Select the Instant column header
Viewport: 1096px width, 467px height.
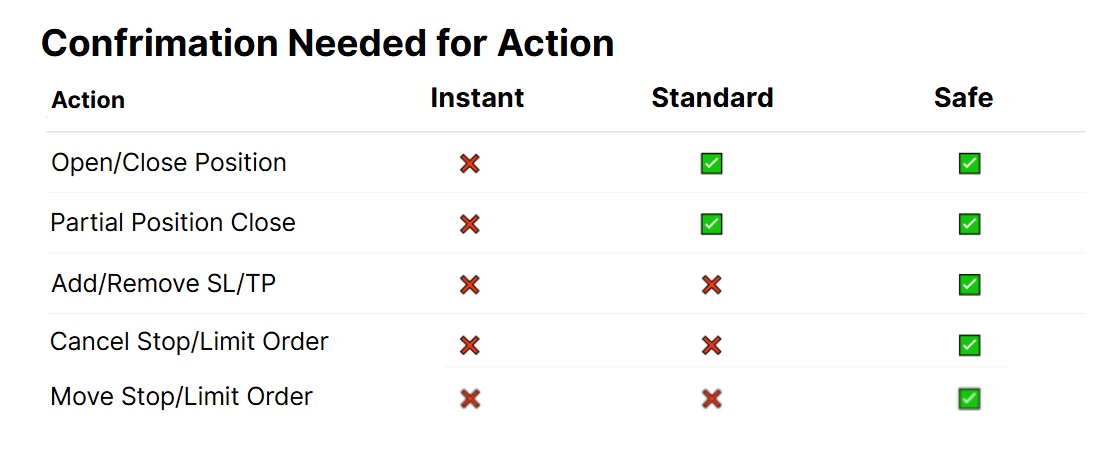tap(477, 98)
